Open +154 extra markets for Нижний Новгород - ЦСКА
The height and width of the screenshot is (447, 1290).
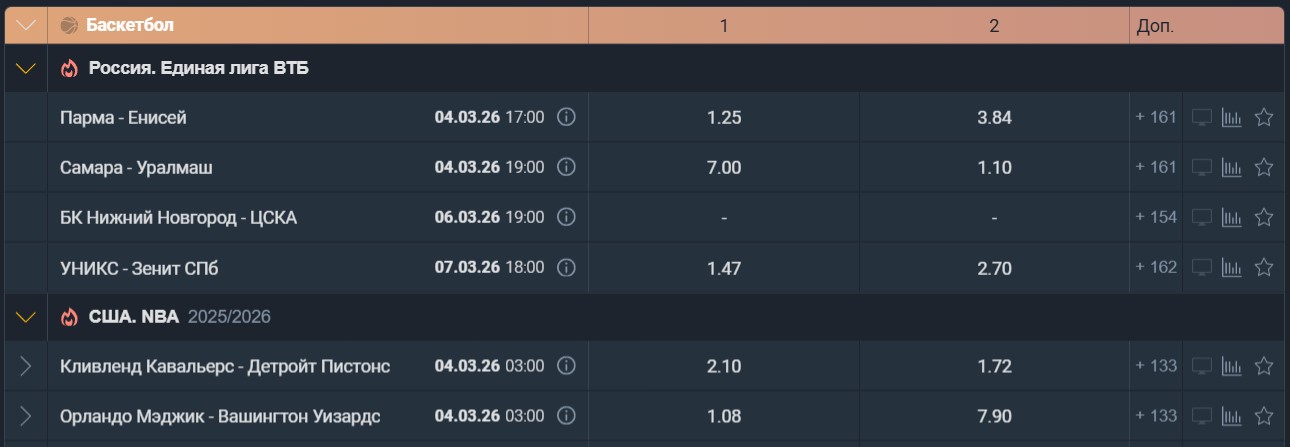coord(1156,217)
